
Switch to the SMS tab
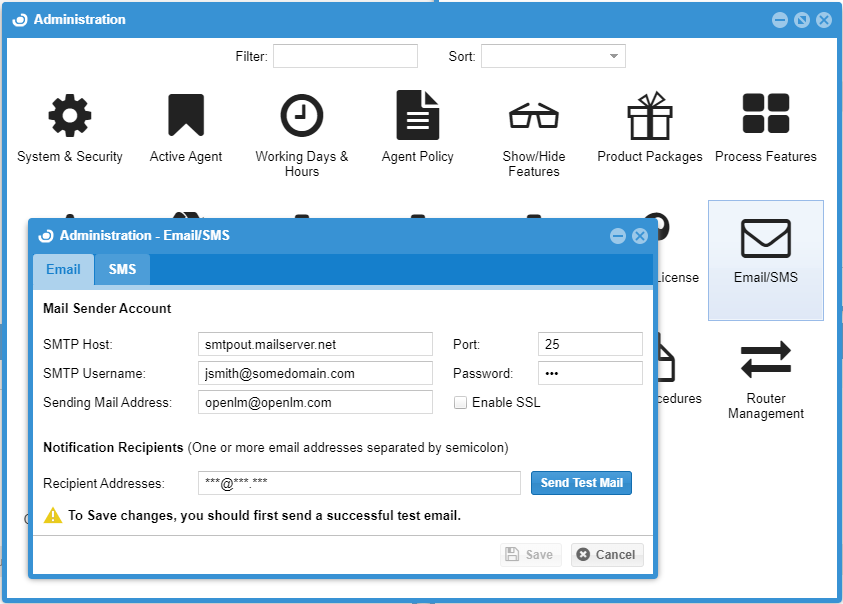click(122, 270)
